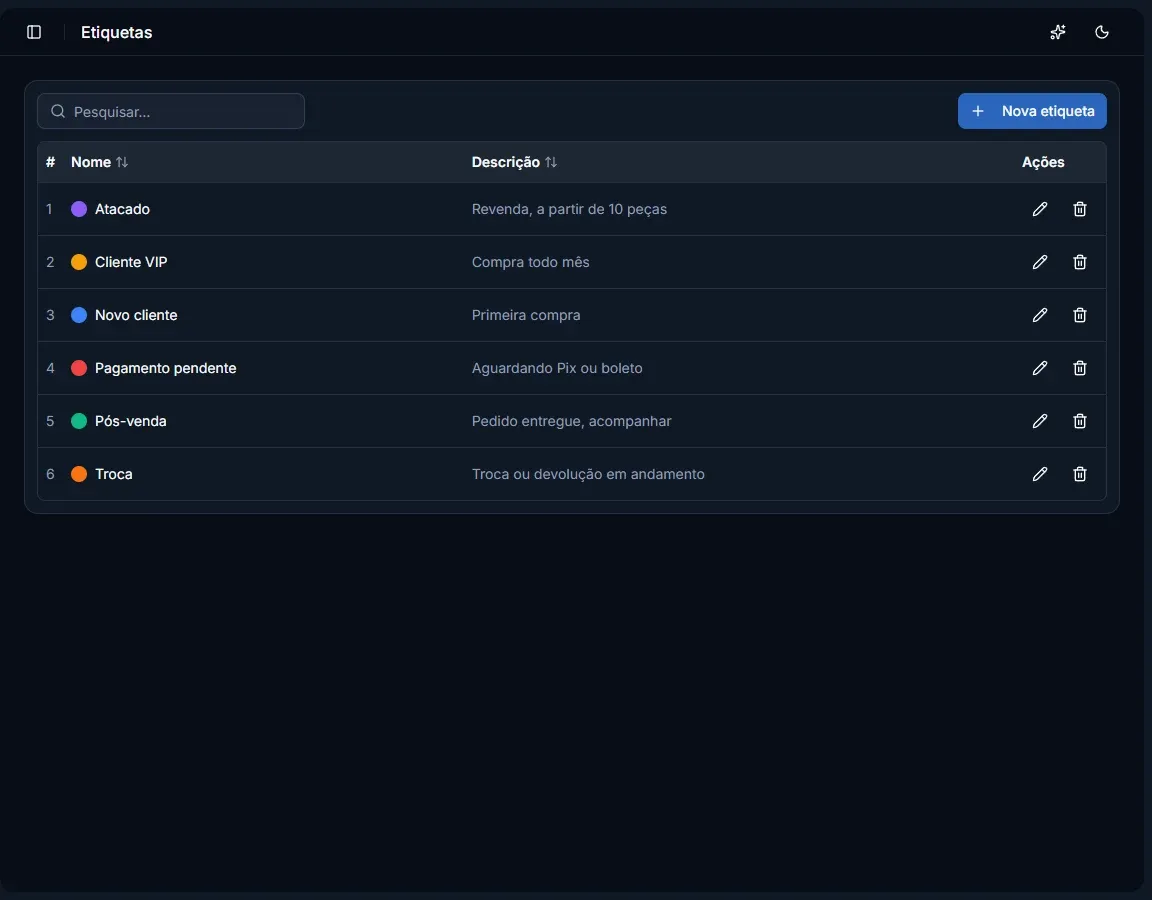Delete the Cliente VIP label
The image size is (1152, 900).
[x=1079, y=262]
